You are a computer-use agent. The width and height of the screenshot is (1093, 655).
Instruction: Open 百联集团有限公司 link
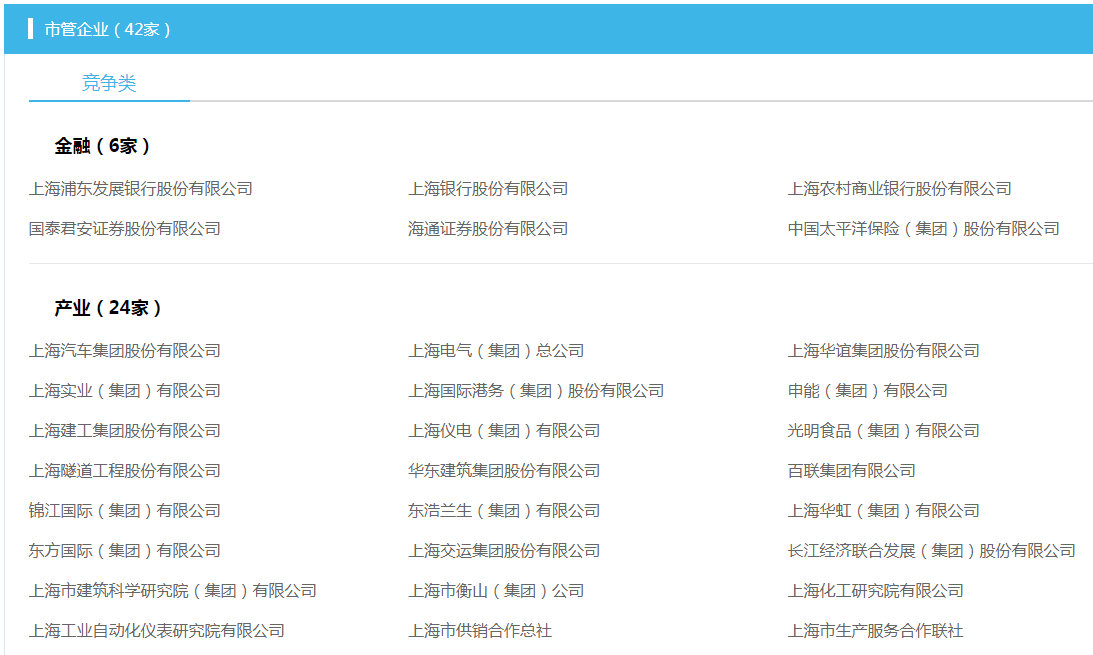click(852, 470)
